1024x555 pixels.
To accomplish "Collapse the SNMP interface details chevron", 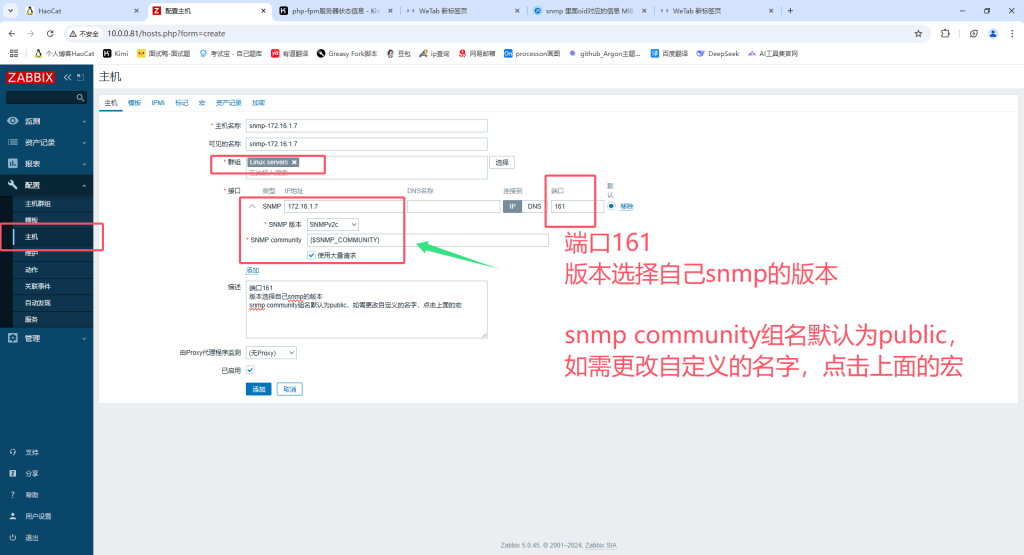I will coord(252,206).
